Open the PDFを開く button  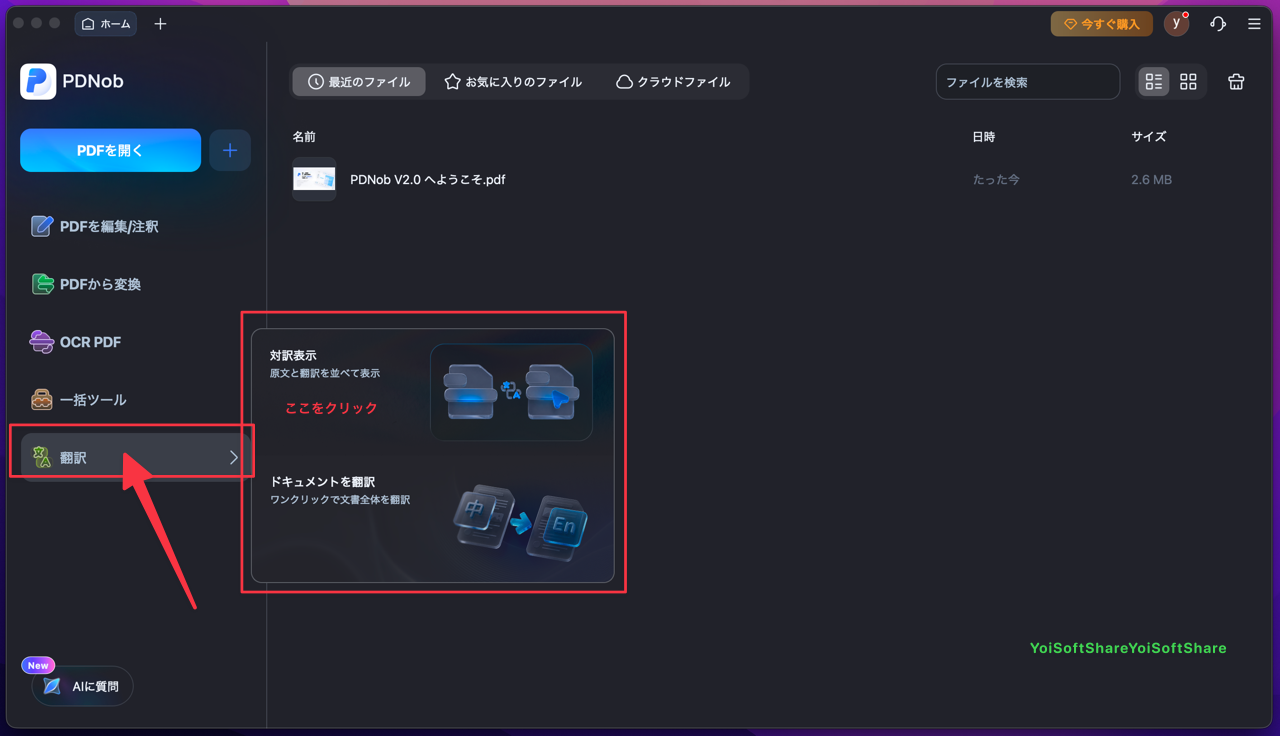[x=110, y=150]
